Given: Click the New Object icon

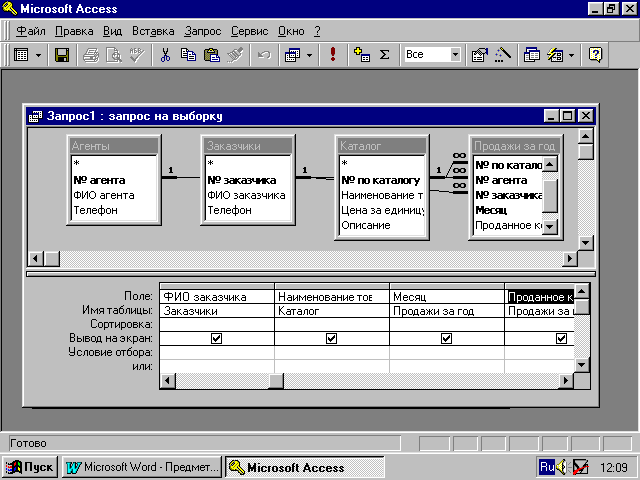Looking at the screenshot, I should [555, 55].
